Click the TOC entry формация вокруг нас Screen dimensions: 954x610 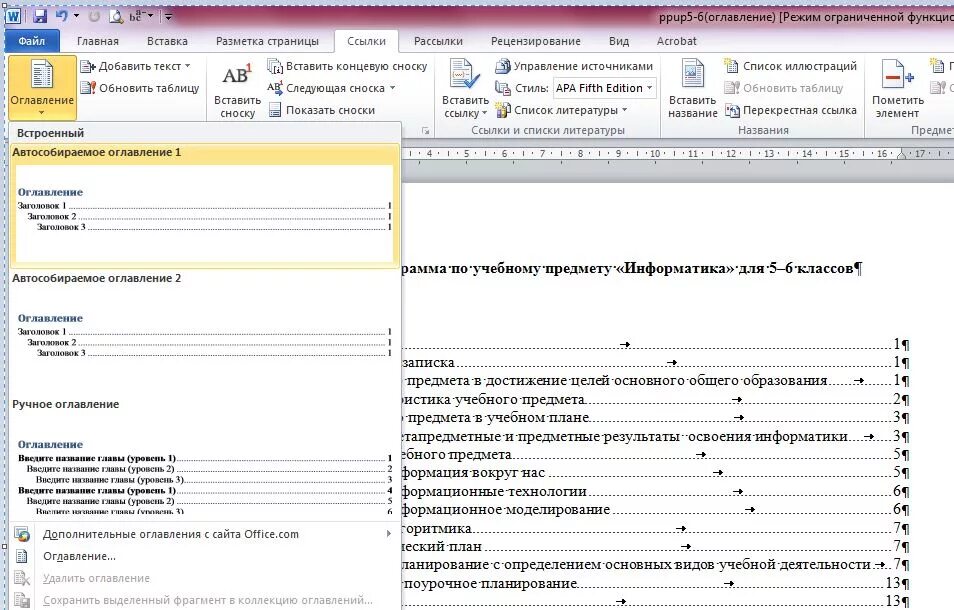[655, 473]
